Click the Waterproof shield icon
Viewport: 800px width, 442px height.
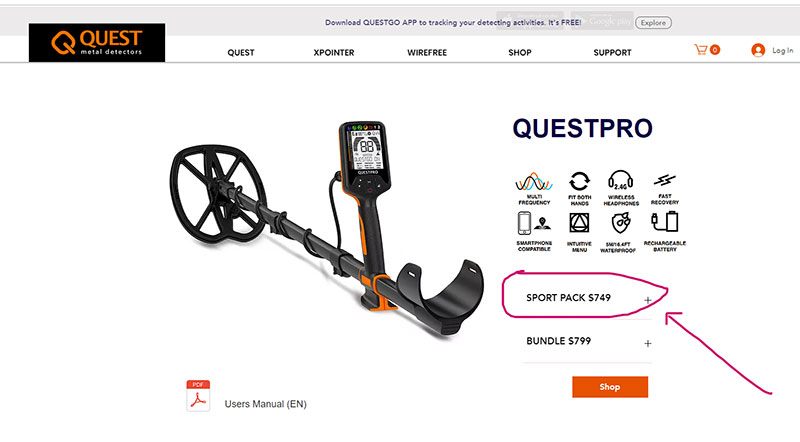pos(621,224)
